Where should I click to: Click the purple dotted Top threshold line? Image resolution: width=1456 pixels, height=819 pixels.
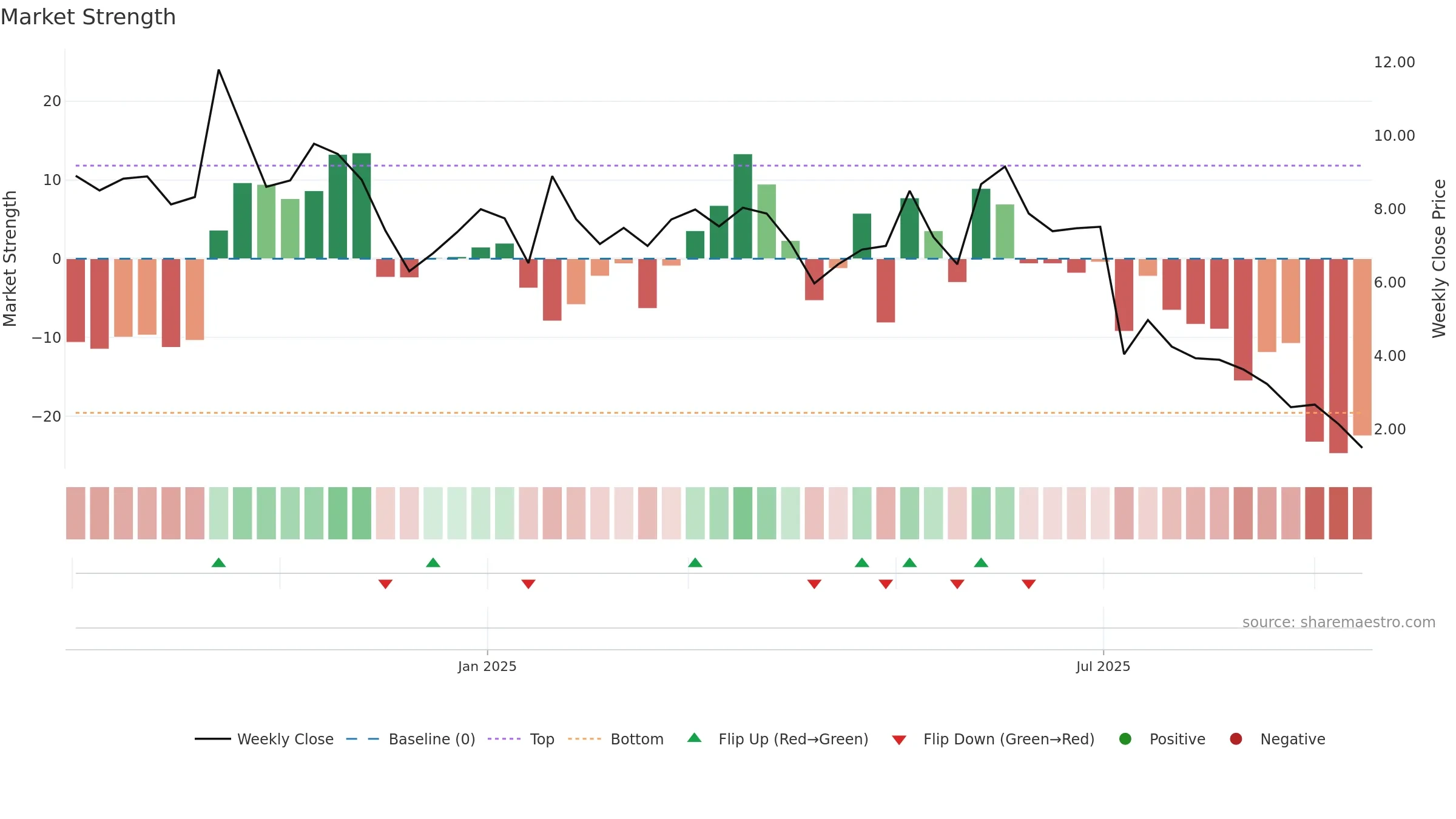[x=718, y=166]
